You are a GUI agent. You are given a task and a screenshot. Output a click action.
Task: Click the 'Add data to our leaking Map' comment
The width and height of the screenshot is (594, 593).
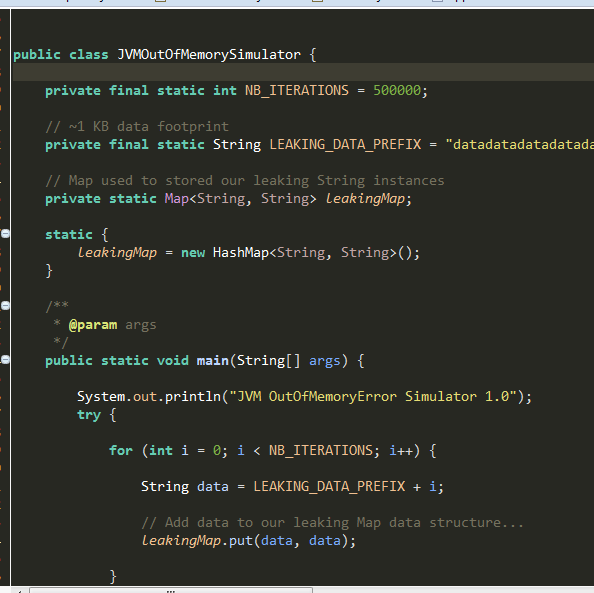[332, 523]
